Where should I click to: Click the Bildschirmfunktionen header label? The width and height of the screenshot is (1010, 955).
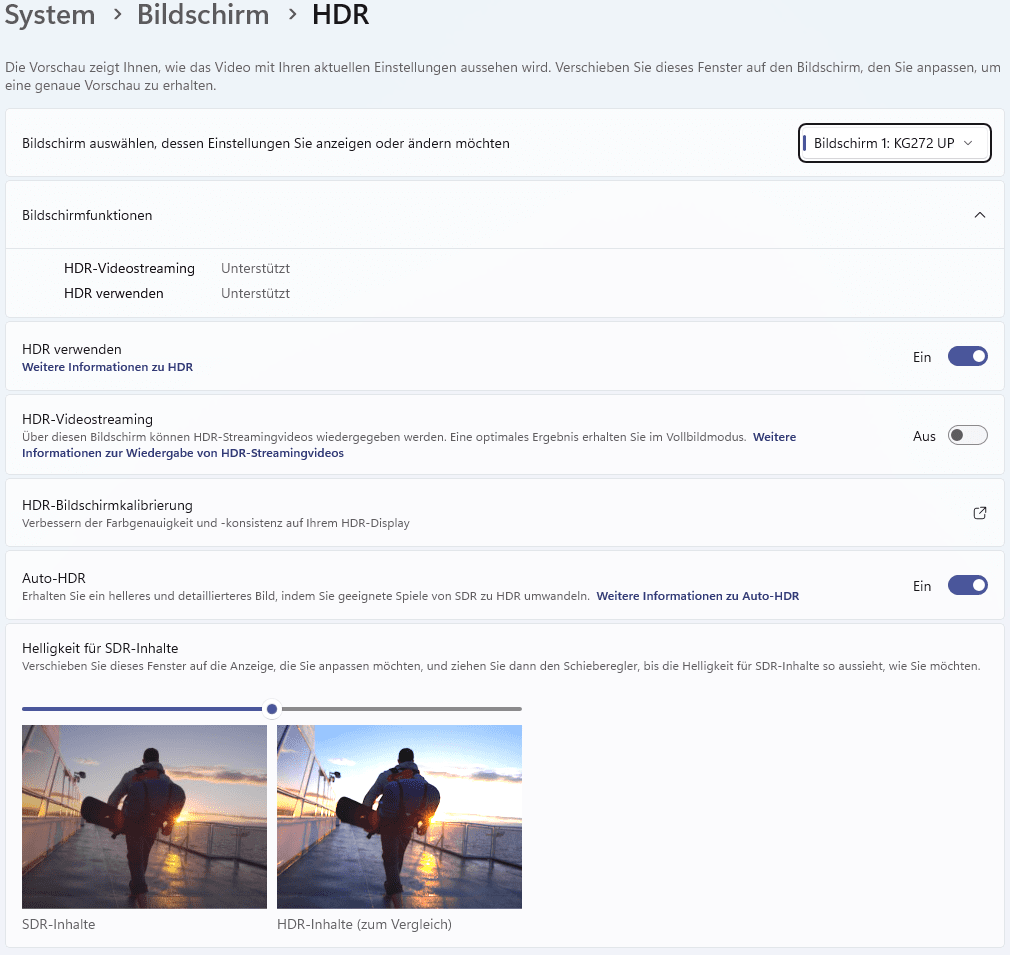click(x=87, y=215)
